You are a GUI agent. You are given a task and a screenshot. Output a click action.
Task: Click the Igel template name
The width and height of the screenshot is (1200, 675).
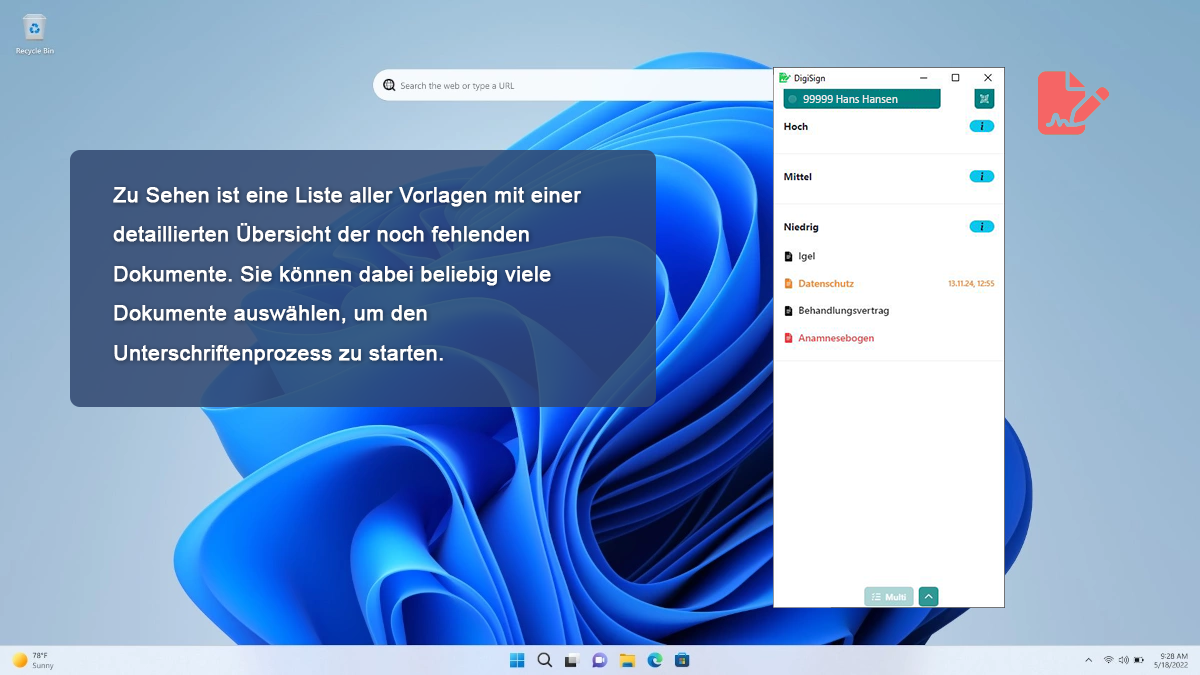click(x=807, y=256)
